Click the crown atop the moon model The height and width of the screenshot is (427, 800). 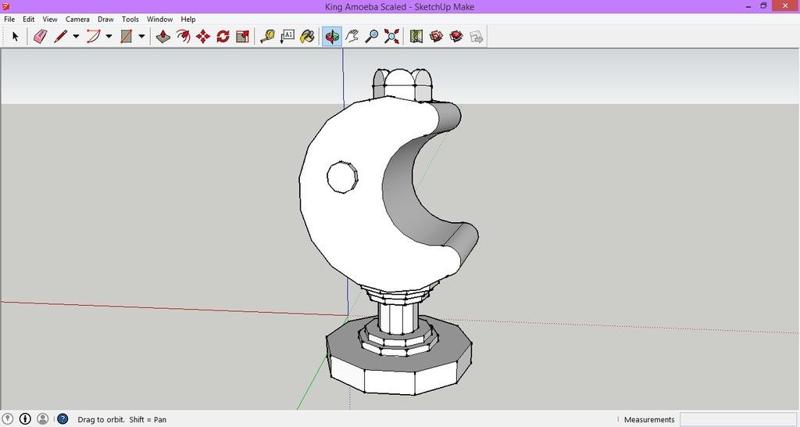pyautogui.click(x=403, y=84)
